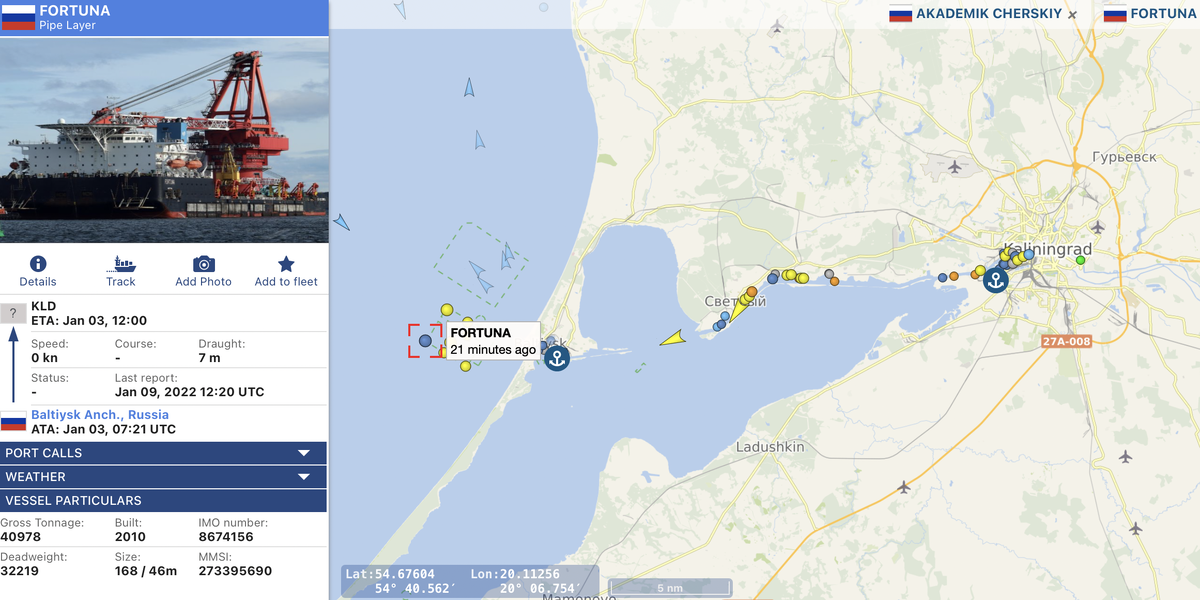Click Deadweight value 32219
The image size is (1200, 600).
[19, 571]
